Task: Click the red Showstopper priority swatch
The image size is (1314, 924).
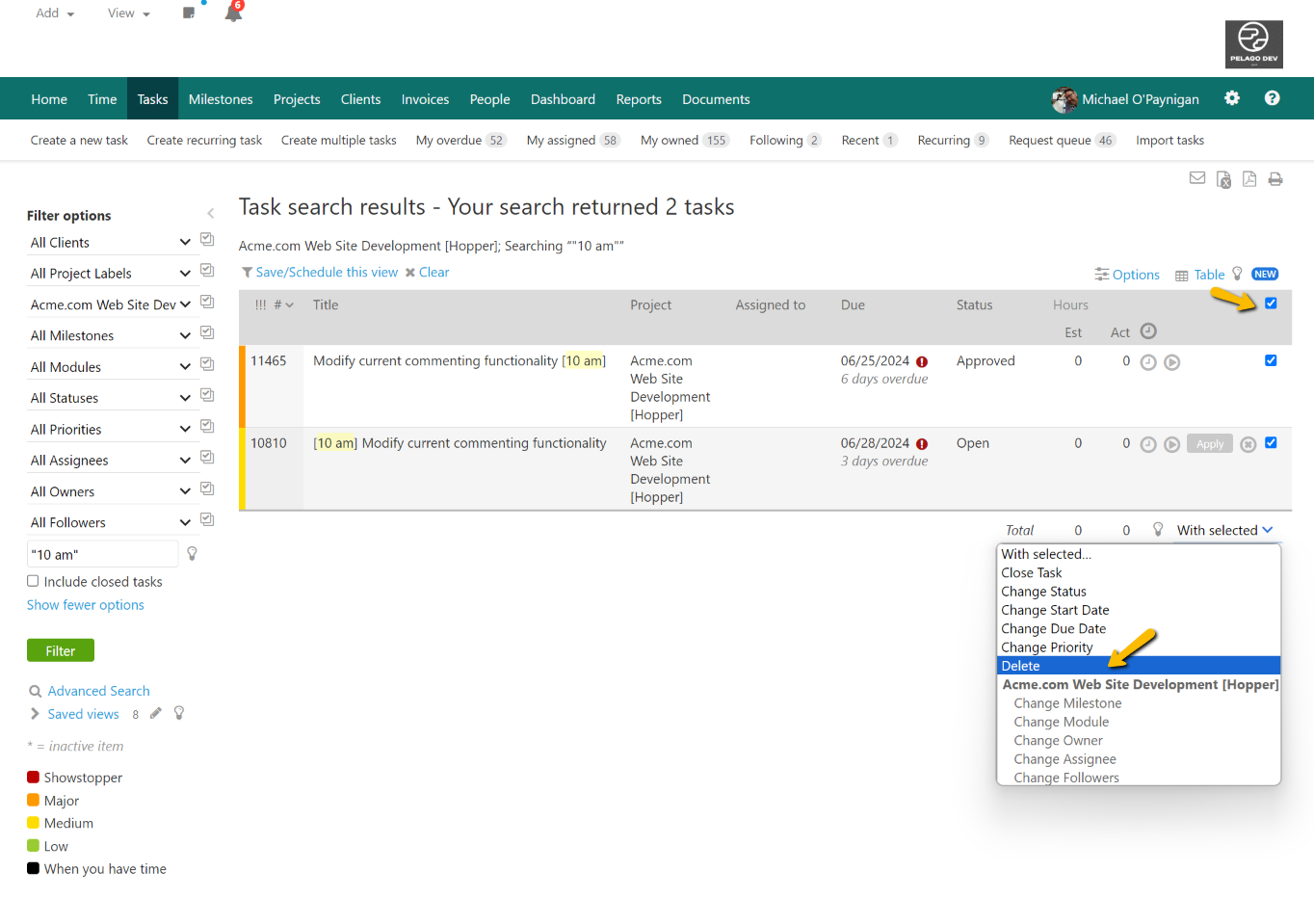Action: pyautogui.click(x=33, y=778)
